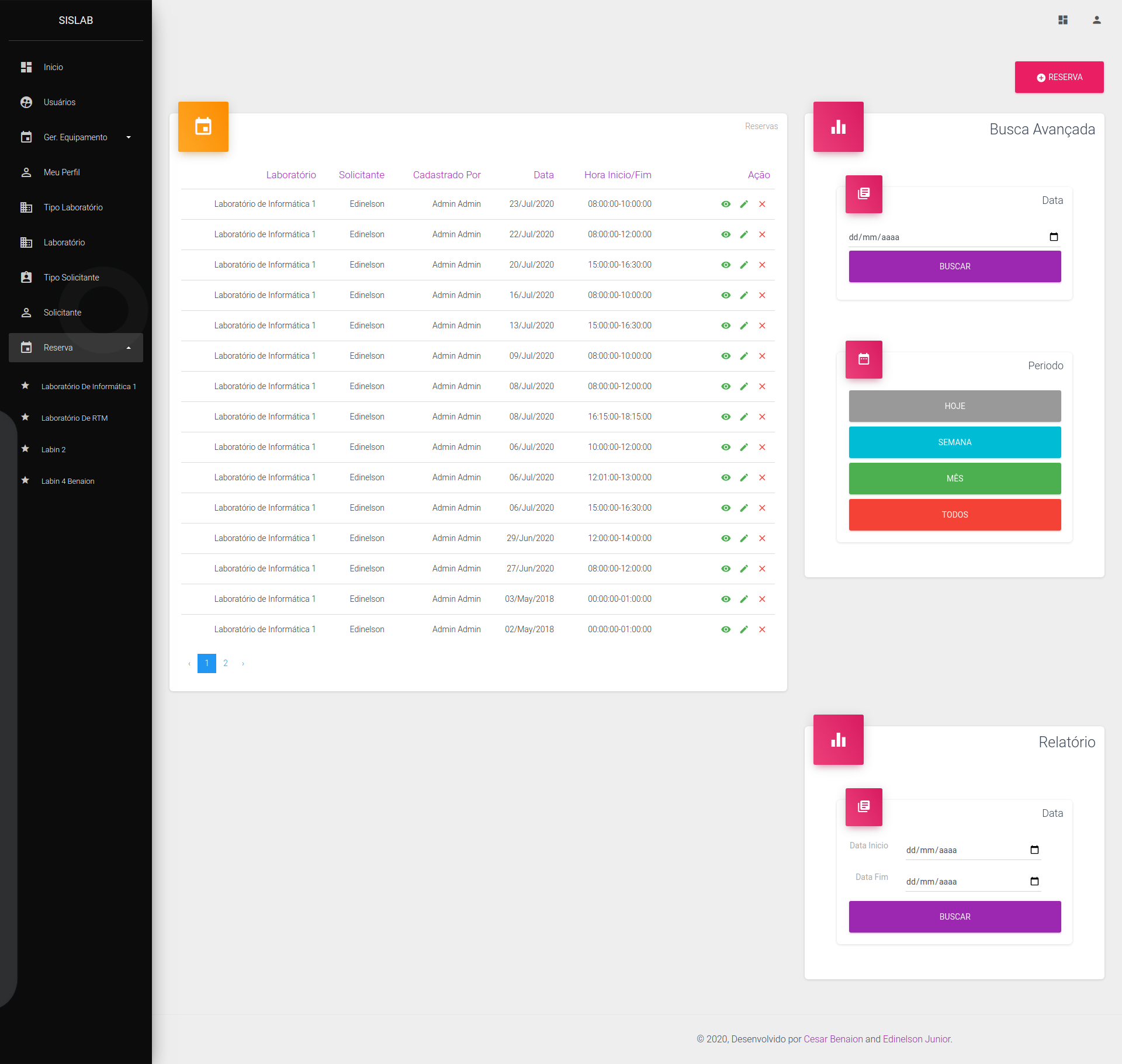Open Usuários in the sidebar

[x=60, y=102]
